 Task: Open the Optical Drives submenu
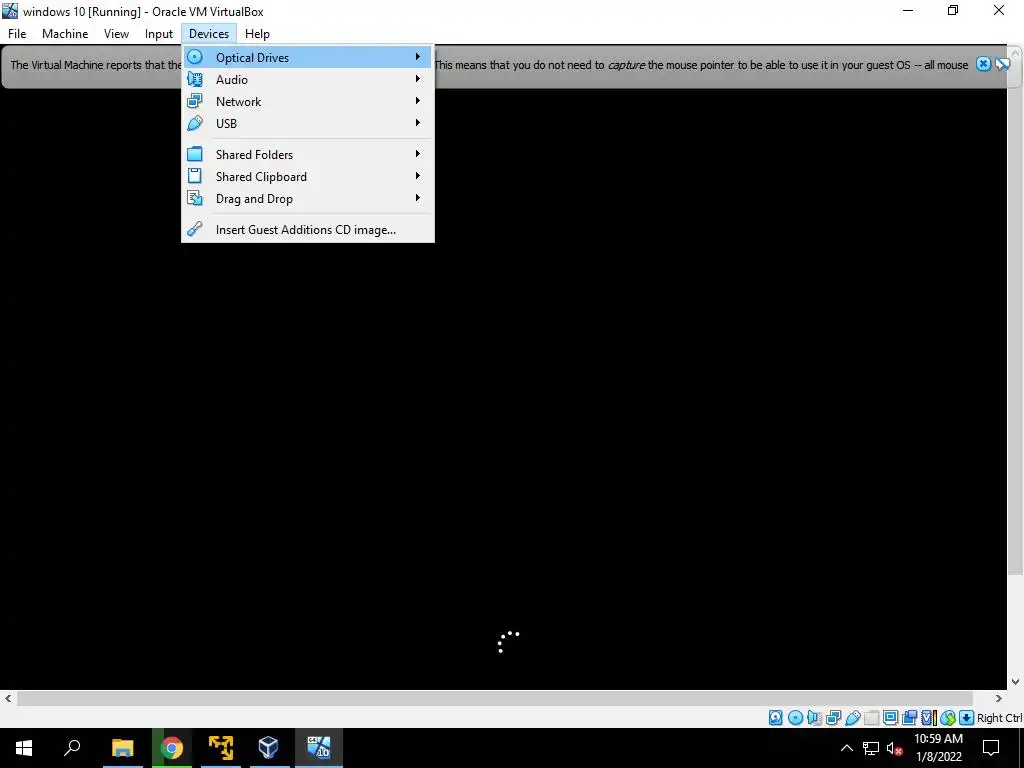[x=307, y=57]
